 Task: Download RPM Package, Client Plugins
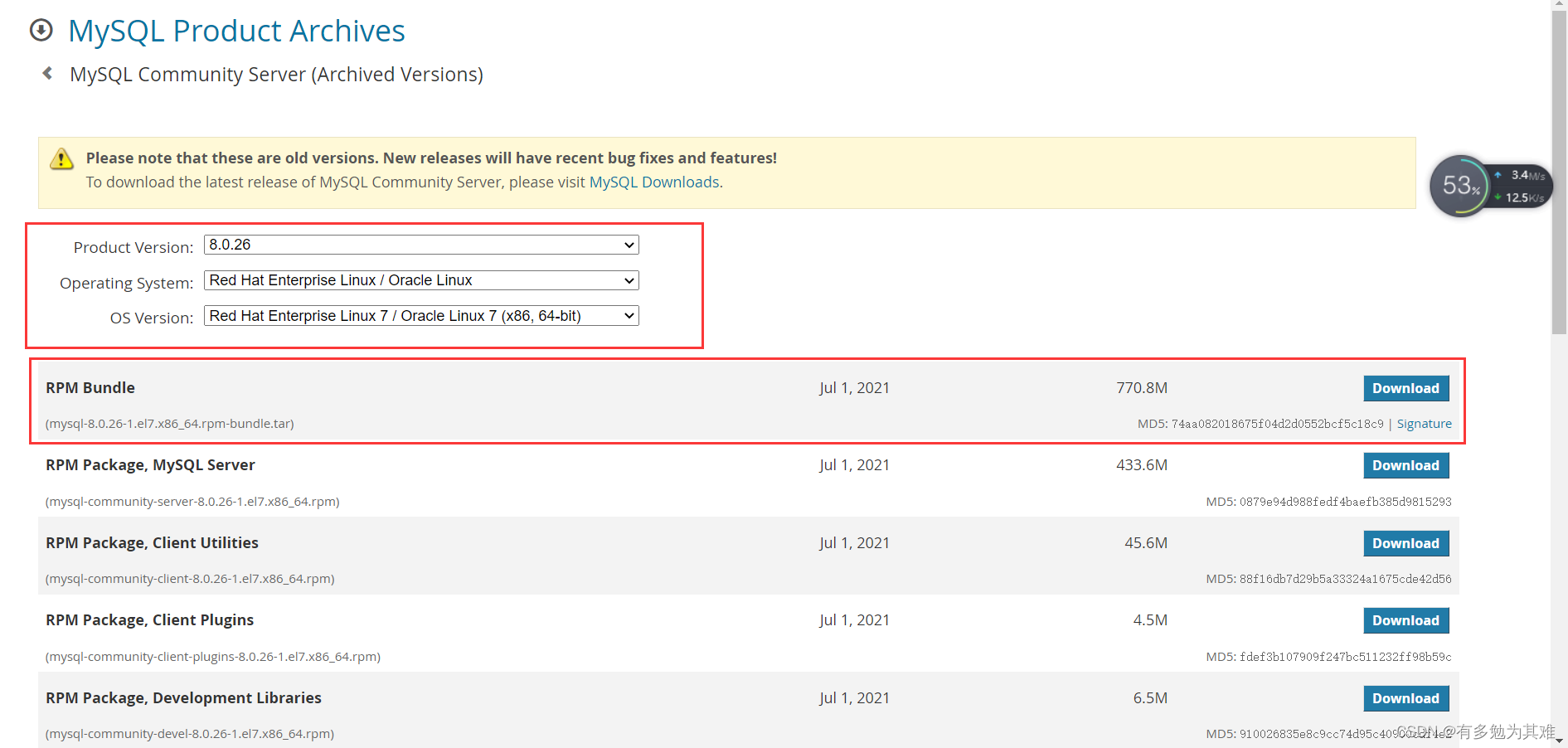tap(1406, 620)
